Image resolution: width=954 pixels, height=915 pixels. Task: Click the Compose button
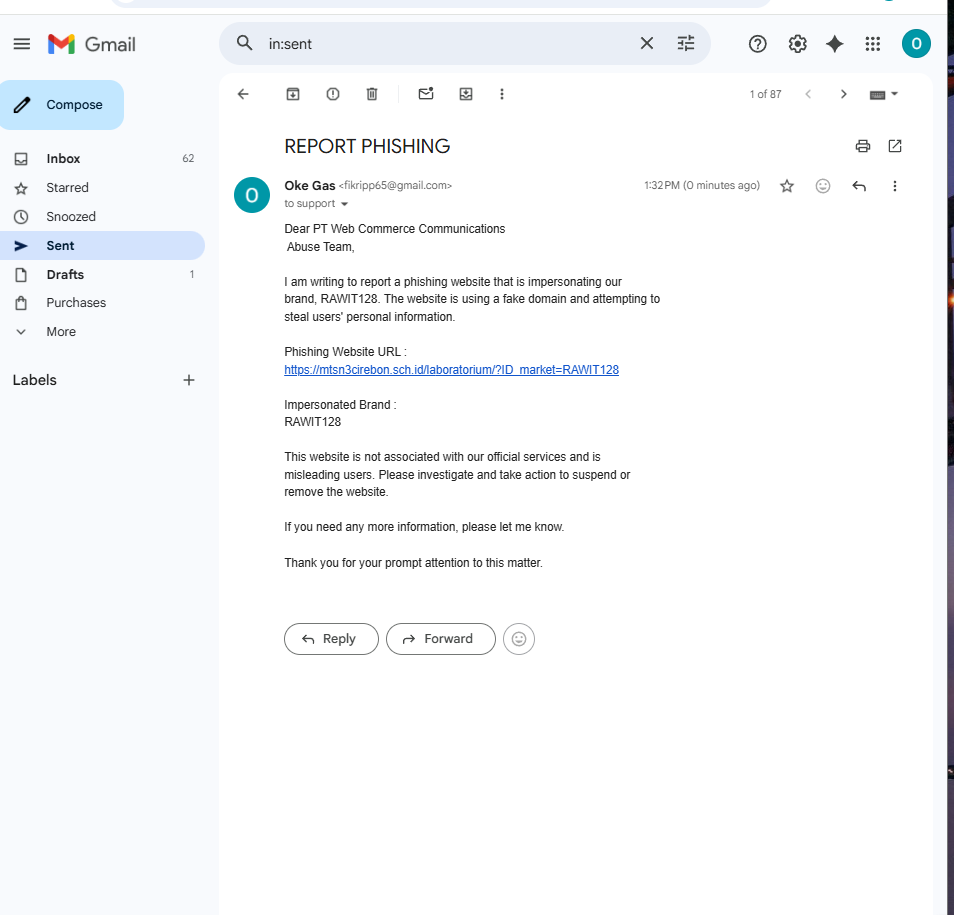coord(61,105)
